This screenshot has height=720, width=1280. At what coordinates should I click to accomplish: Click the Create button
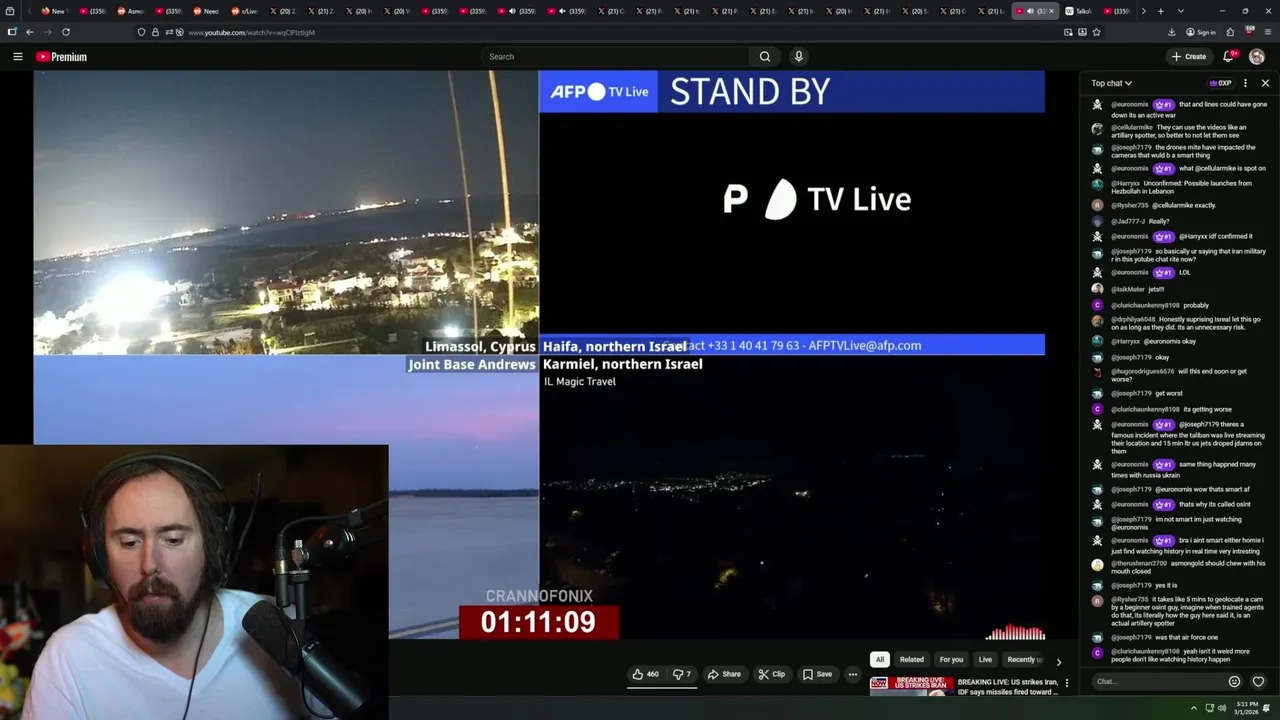click(1189, 57)
